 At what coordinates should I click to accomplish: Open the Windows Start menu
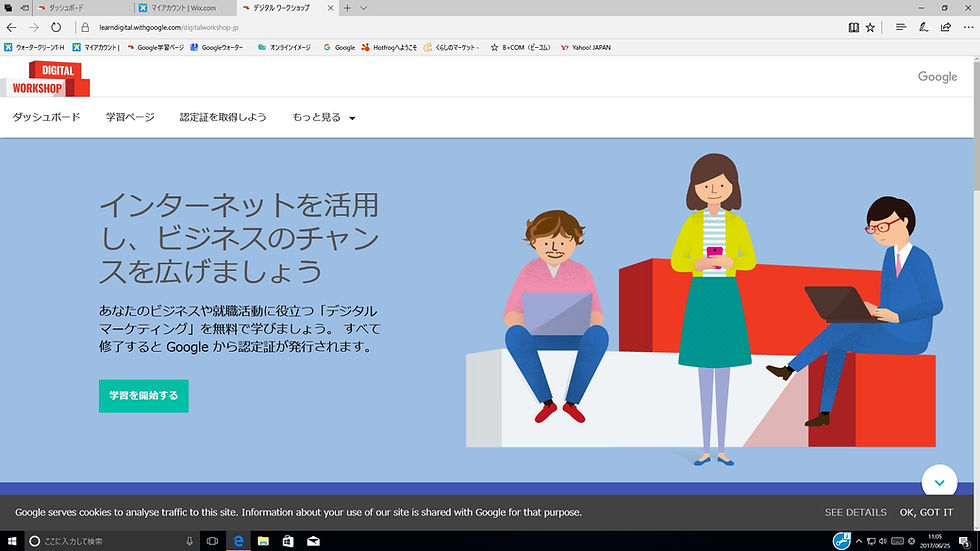12,541
